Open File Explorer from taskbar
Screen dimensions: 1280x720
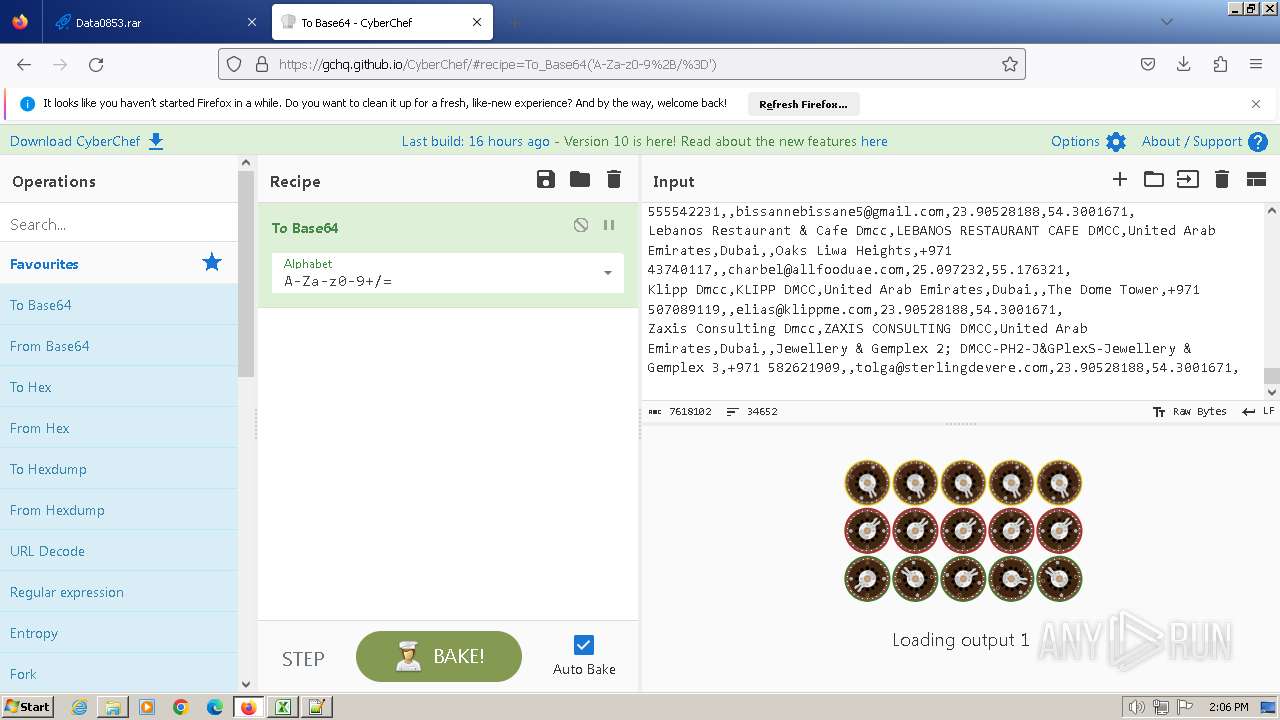pyautogui.click(x=113, y=707)
